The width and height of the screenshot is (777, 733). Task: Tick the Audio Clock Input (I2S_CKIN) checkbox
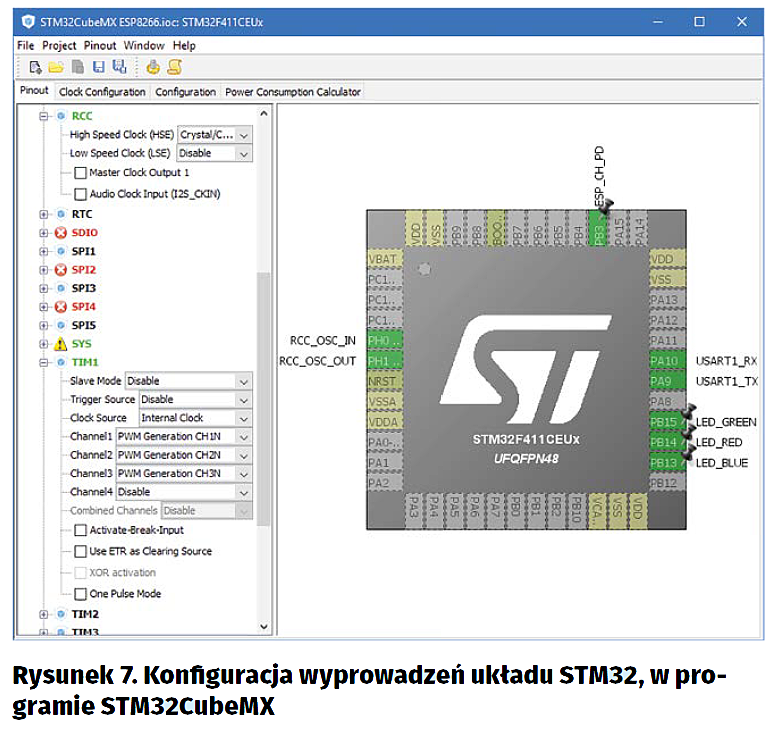[x=81, y=193]
